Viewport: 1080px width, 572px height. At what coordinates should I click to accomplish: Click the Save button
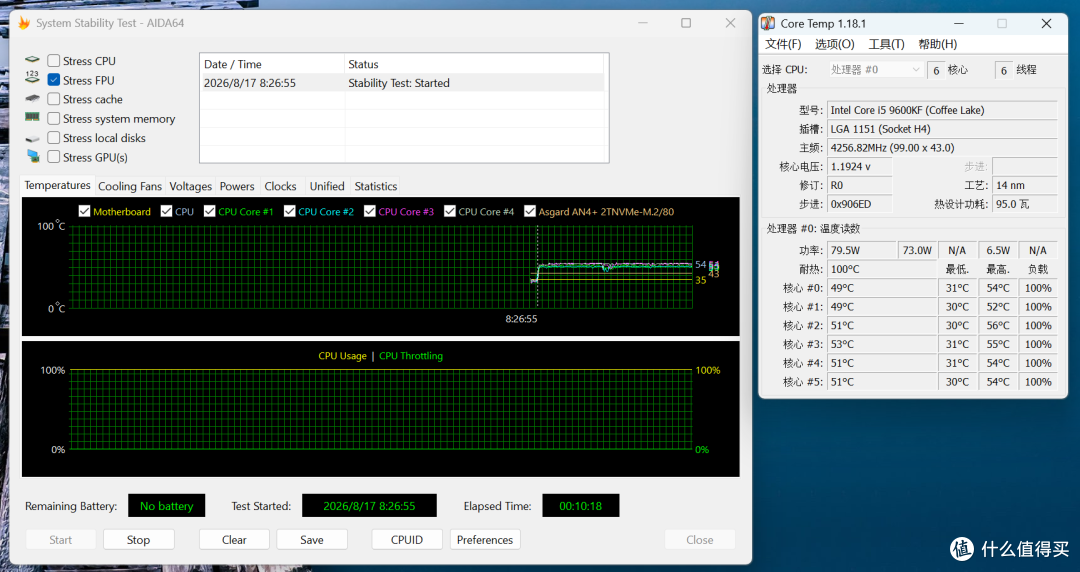pos(312,540)
